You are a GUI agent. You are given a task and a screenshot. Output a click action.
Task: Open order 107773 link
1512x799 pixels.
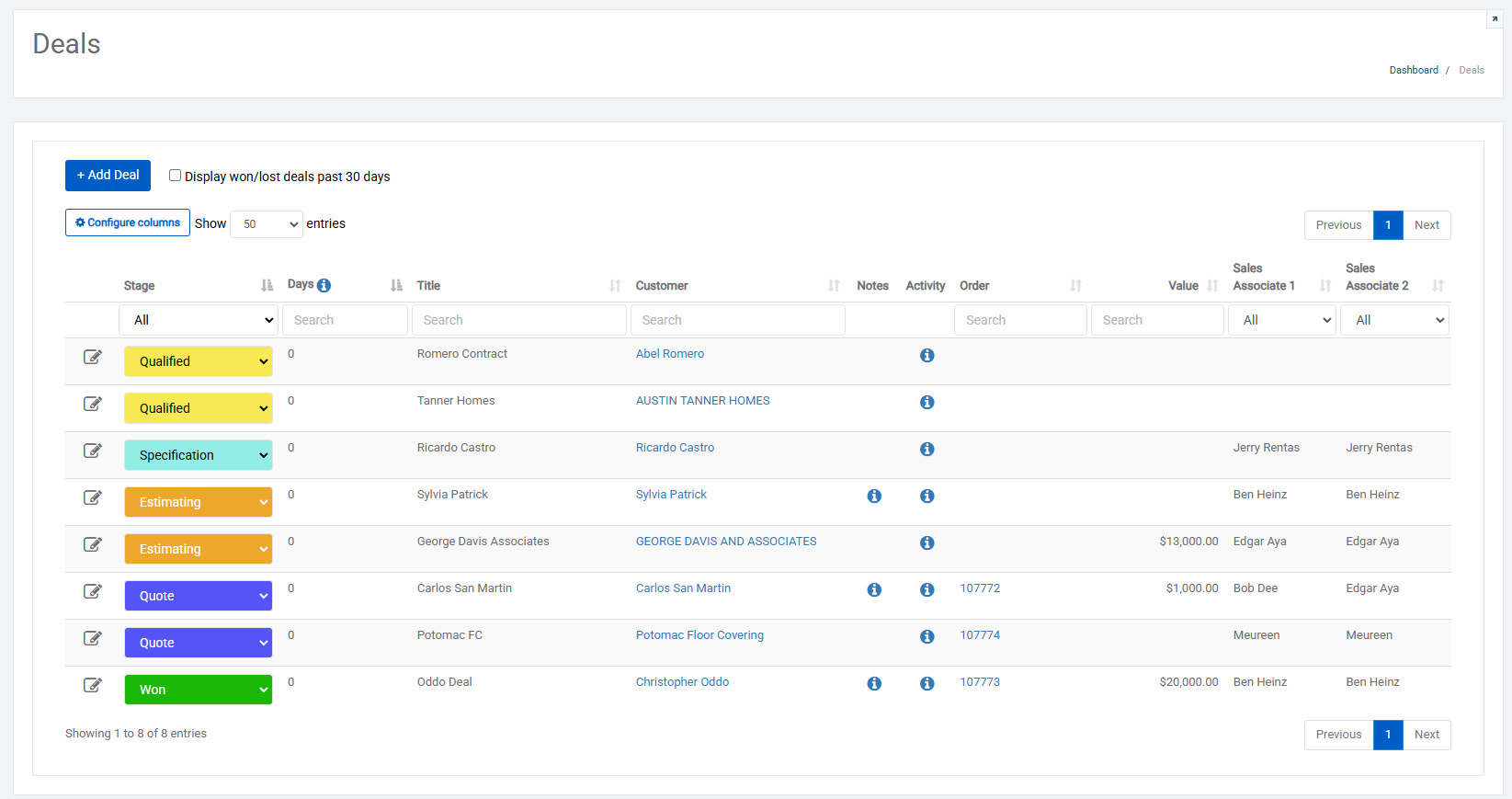(980, 682)
